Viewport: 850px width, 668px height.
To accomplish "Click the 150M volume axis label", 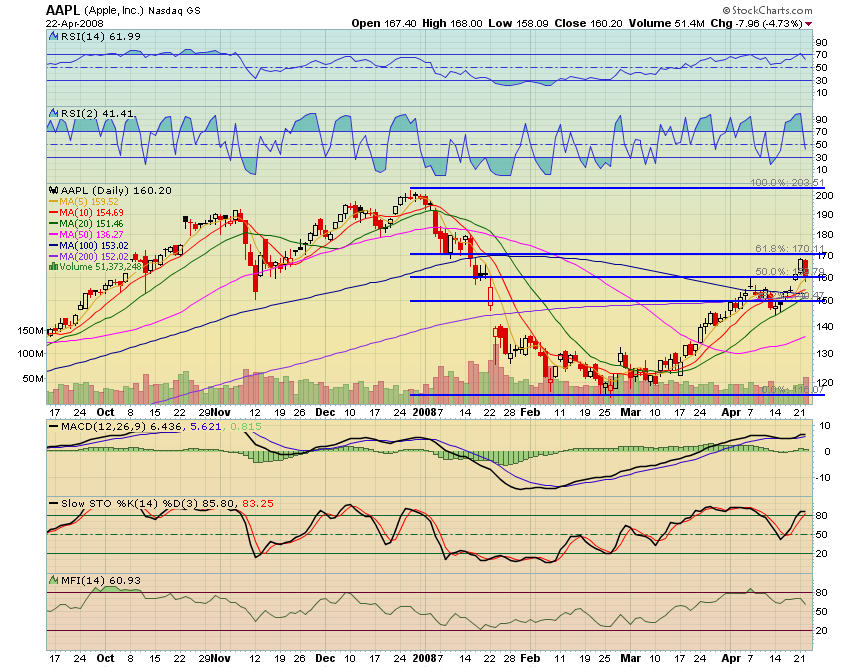I will coord(30,330).
